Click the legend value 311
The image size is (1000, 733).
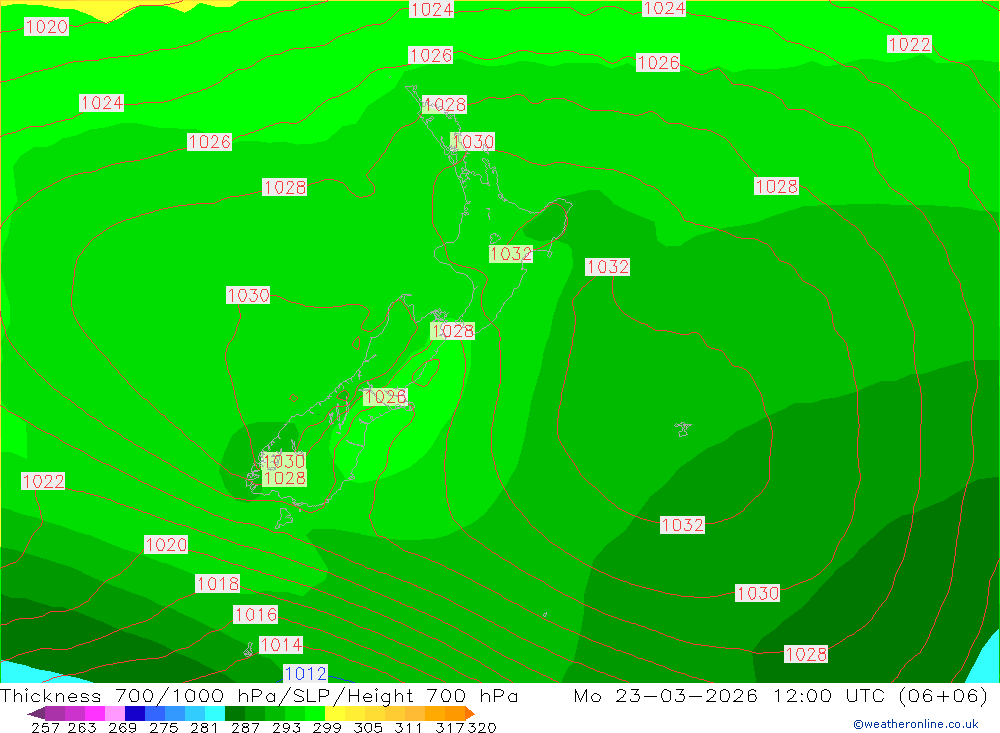[x=408, y=727]
